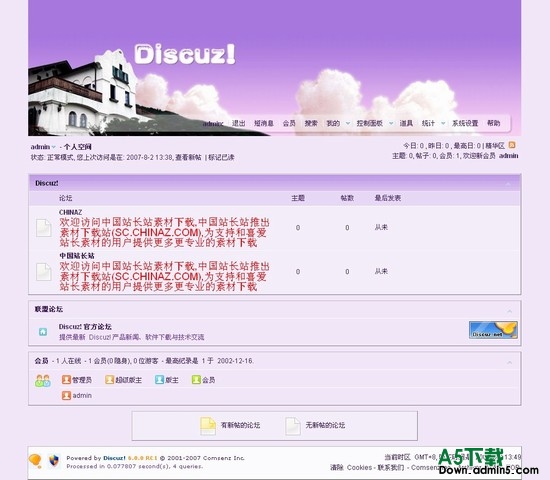Screen dimensions: 550x480
Task: Click the orange speech bubble footer icon
Action: [35, 461]
